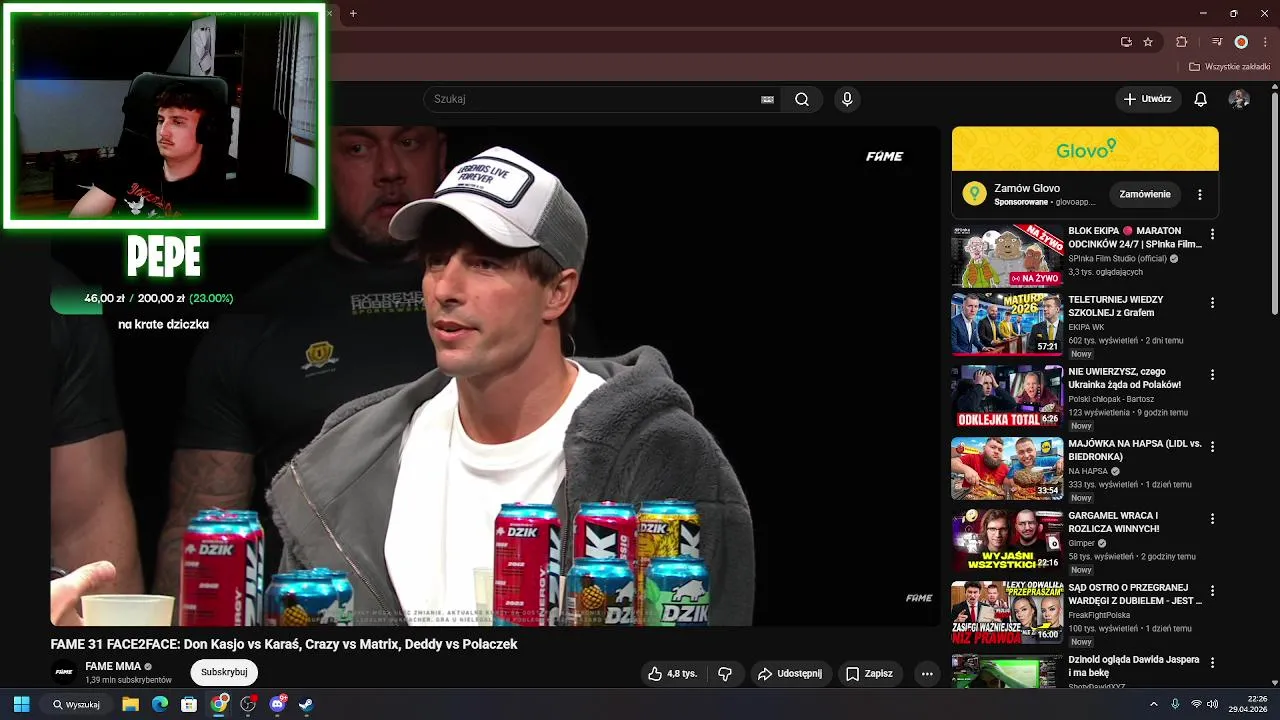
Task: Save video with Zapisz button
Action: (869, 674)
